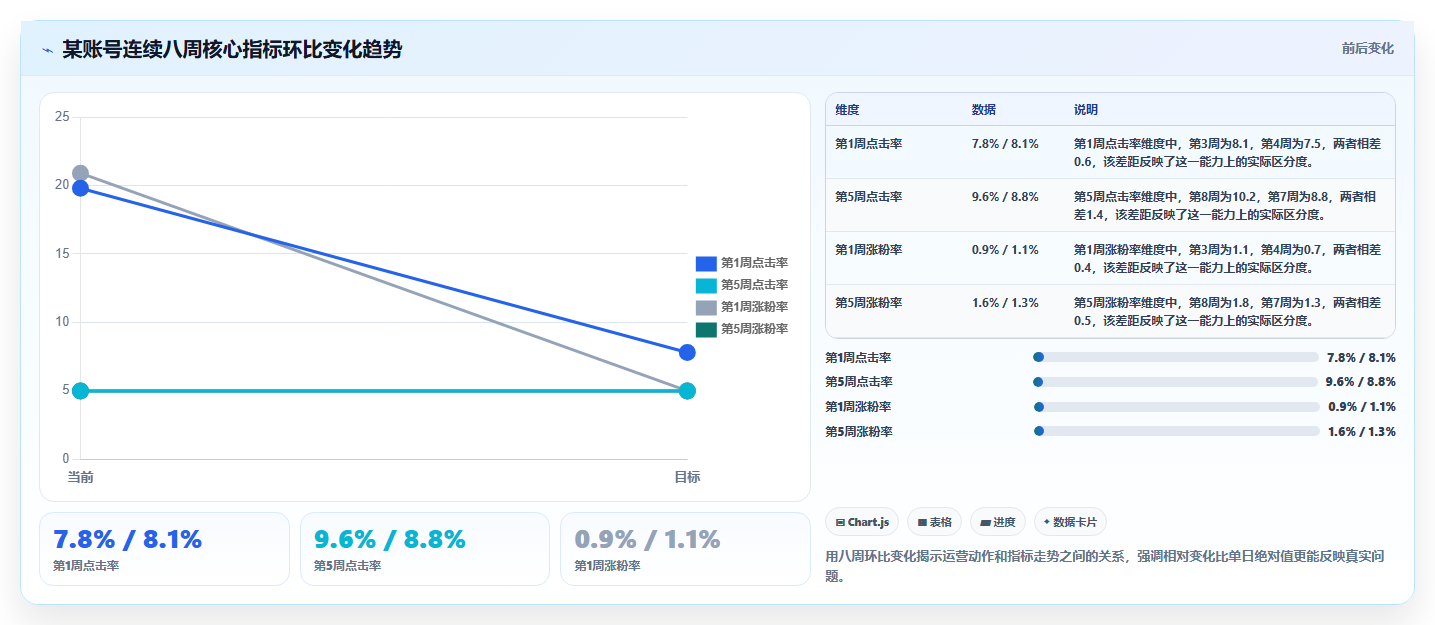Viewport: 1435px width, 625px height.
Task: Toggle the 第5周点击率 legend swatch
Action: pos(706,285)
